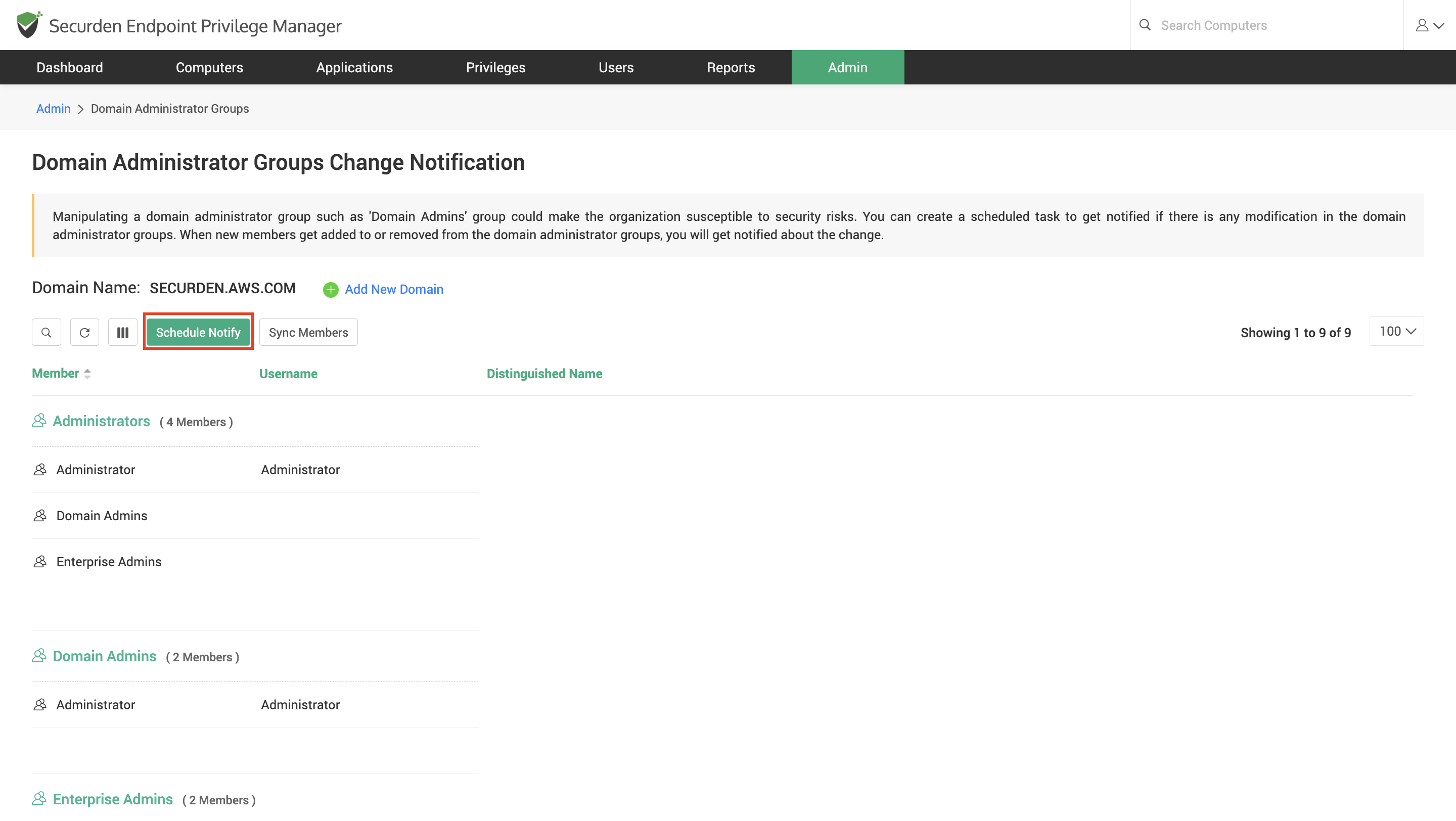This screenshot has height=821, width=1456.
Task: Select Domain Admins member under Administrators
Action: pyautogui.click(x=102, y=515)
